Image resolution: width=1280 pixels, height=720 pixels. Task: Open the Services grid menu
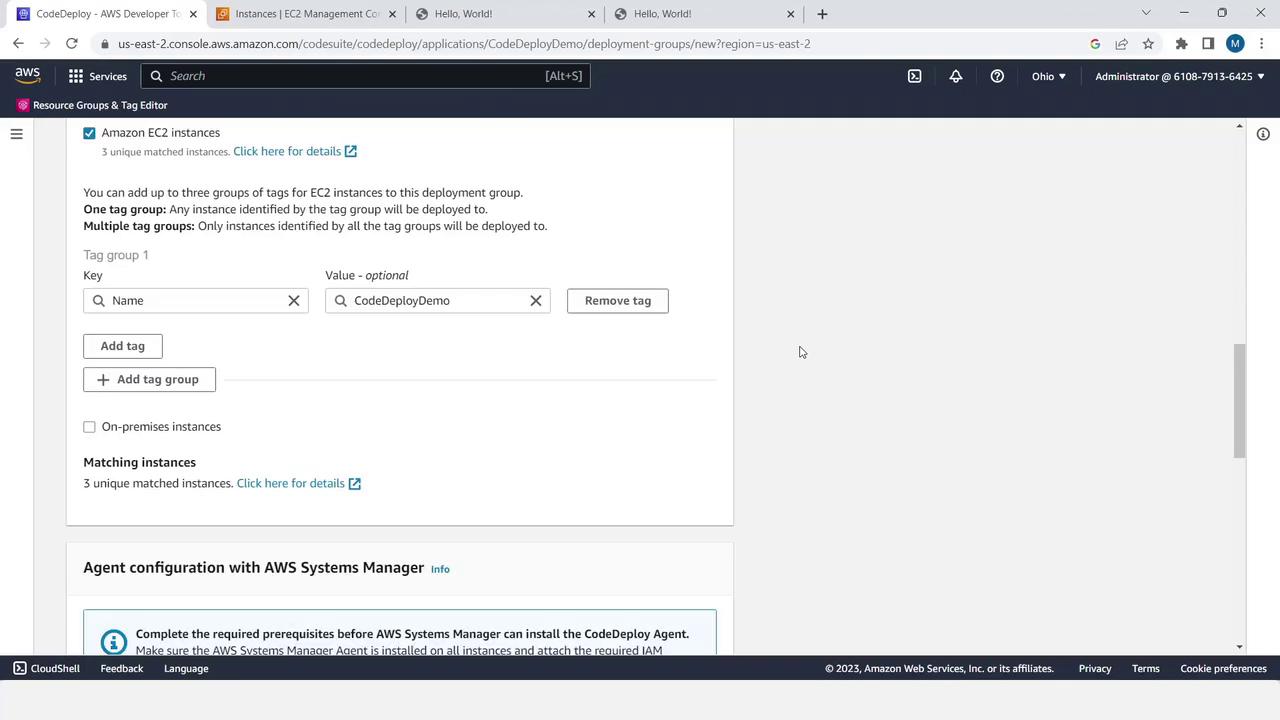[x=76, y=76]
